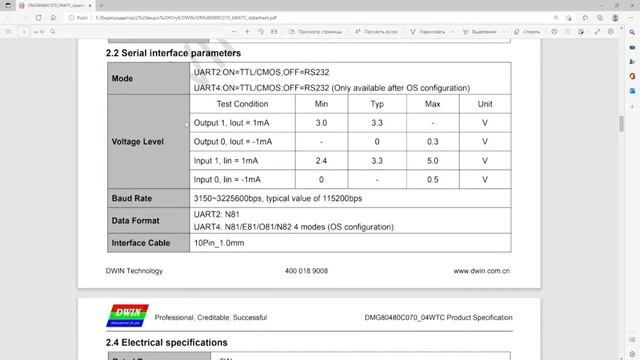
Task: Click the zoom magnifier in the address bar
Action: [x=556, y=18]
